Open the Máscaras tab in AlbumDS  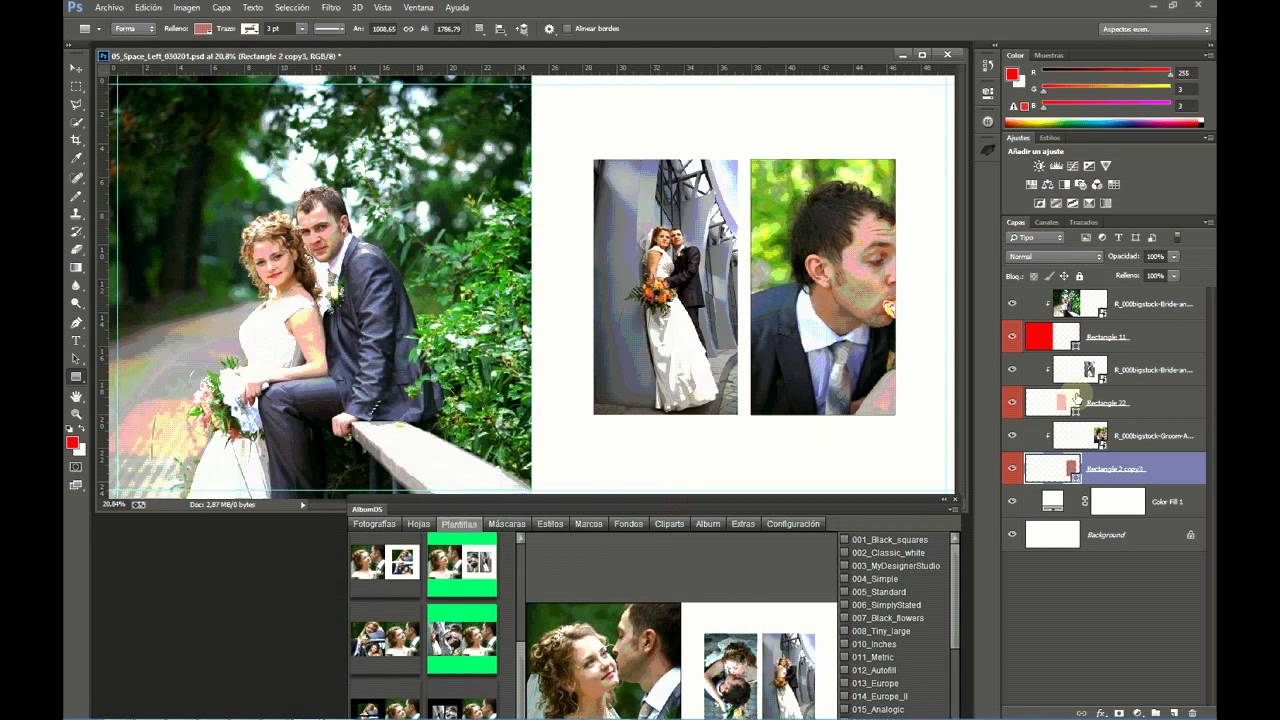click(507, 524)
